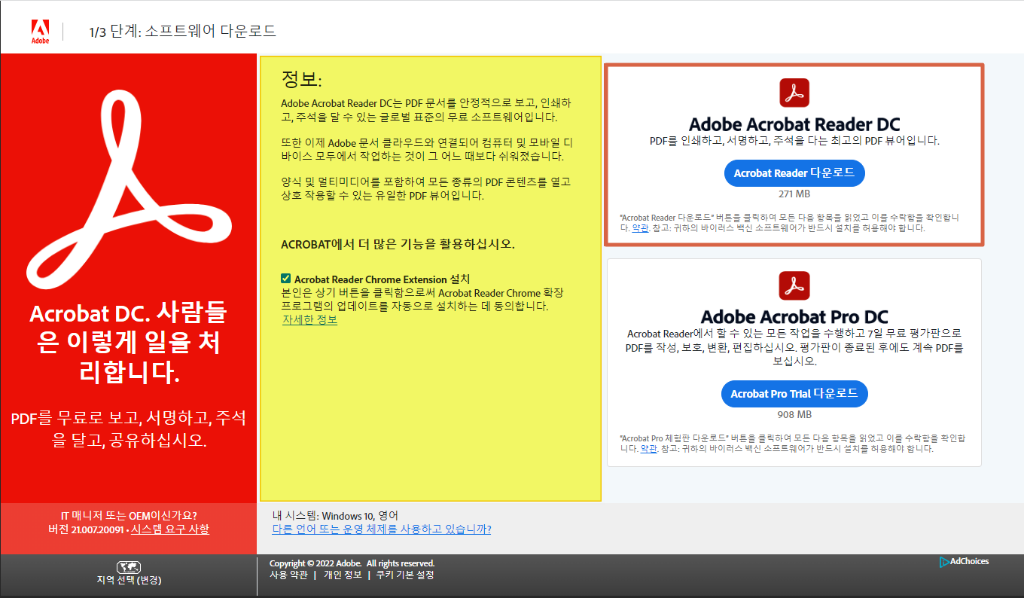Click the 908 MB file size text

click(794, 415)
